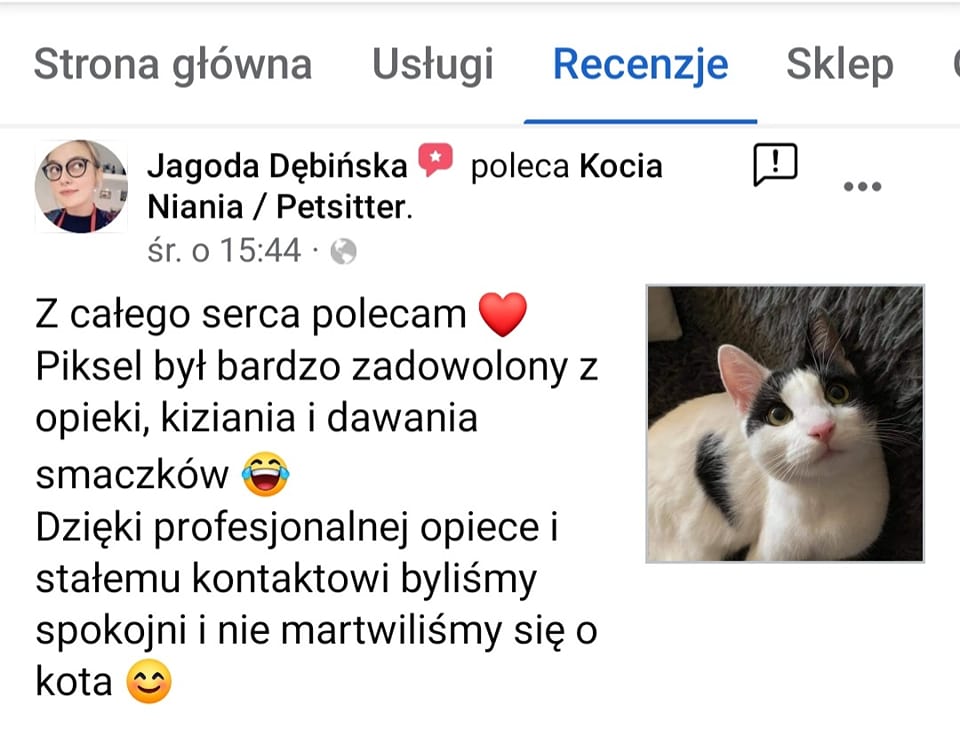The height and width of the screenshot is (752, 960).
Task: Open the Strona główna tab
Action: tap(173, 65)
